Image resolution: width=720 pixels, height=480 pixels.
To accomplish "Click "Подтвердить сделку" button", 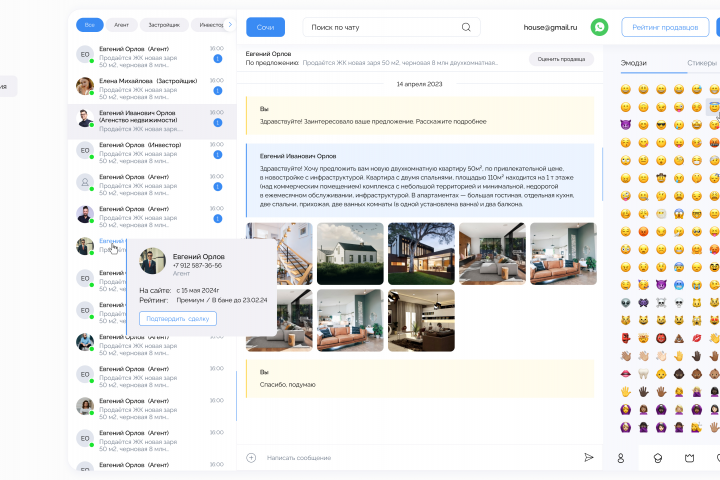I will tap(178, 318).
